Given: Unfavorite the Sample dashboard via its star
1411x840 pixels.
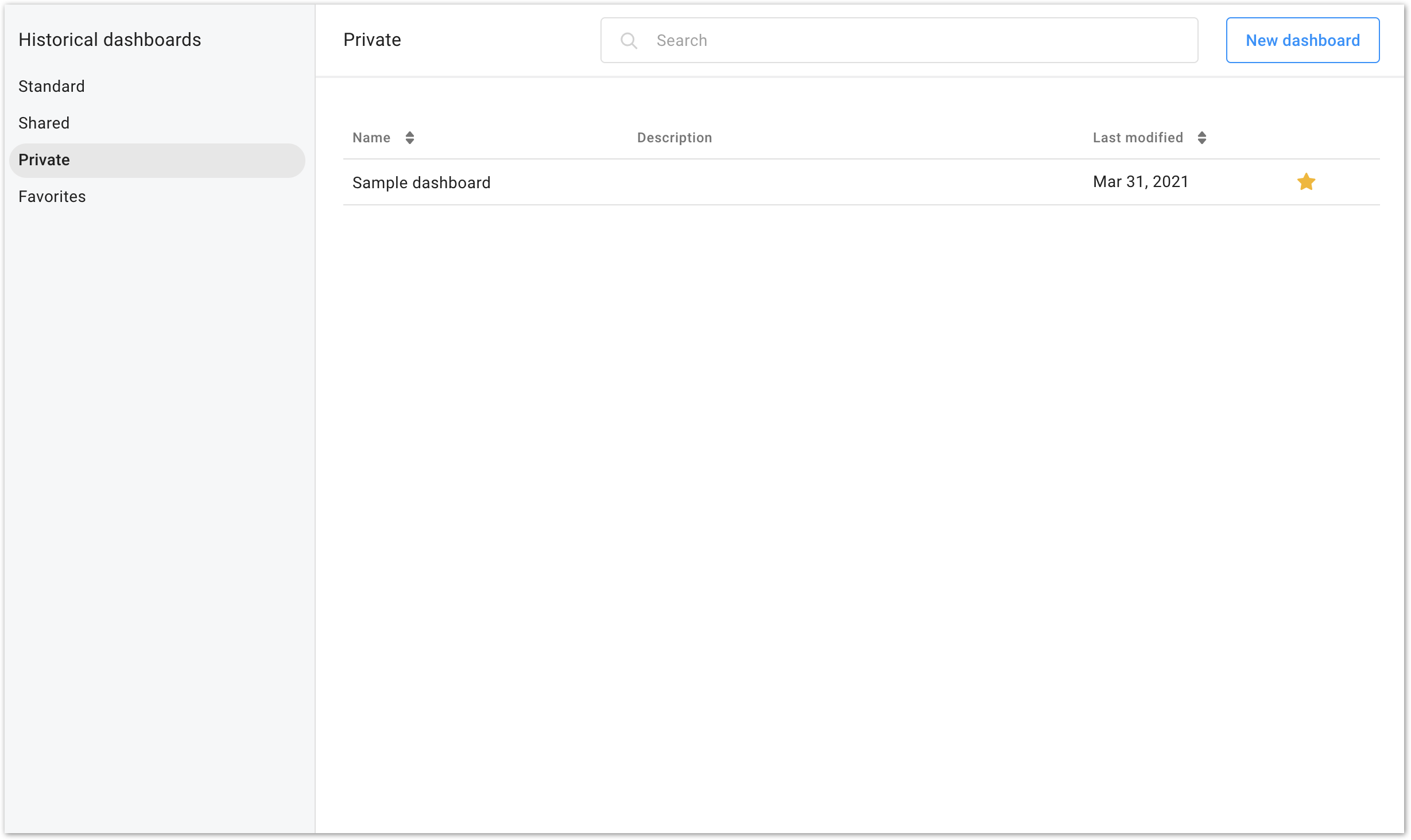Looking at the screenshot, I should (1306, 181).
